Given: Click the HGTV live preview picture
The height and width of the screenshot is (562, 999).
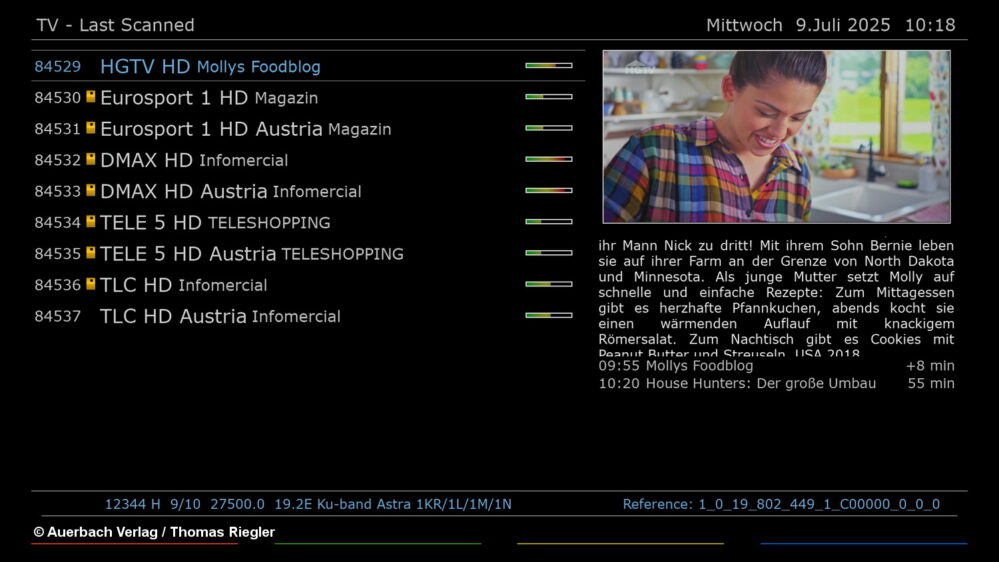Looking at the screenshot, I should (777, 137).
